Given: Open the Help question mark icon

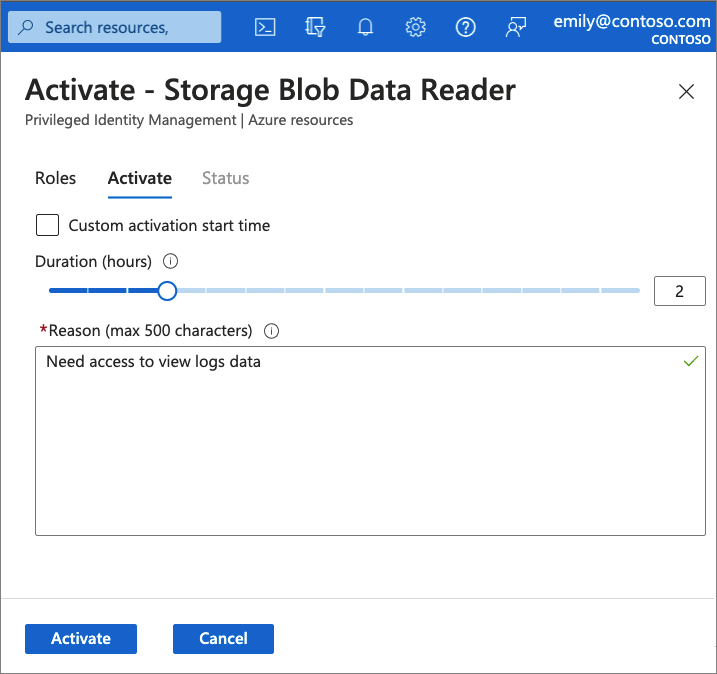Looking at the screenshot, I should pyautogui.click(x=465, y=27).
